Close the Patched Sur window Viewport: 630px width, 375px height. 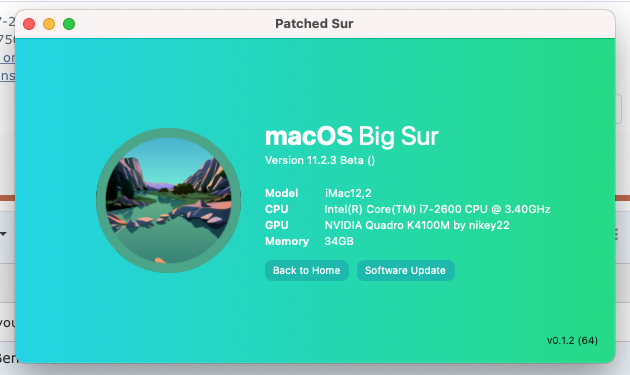29,24
